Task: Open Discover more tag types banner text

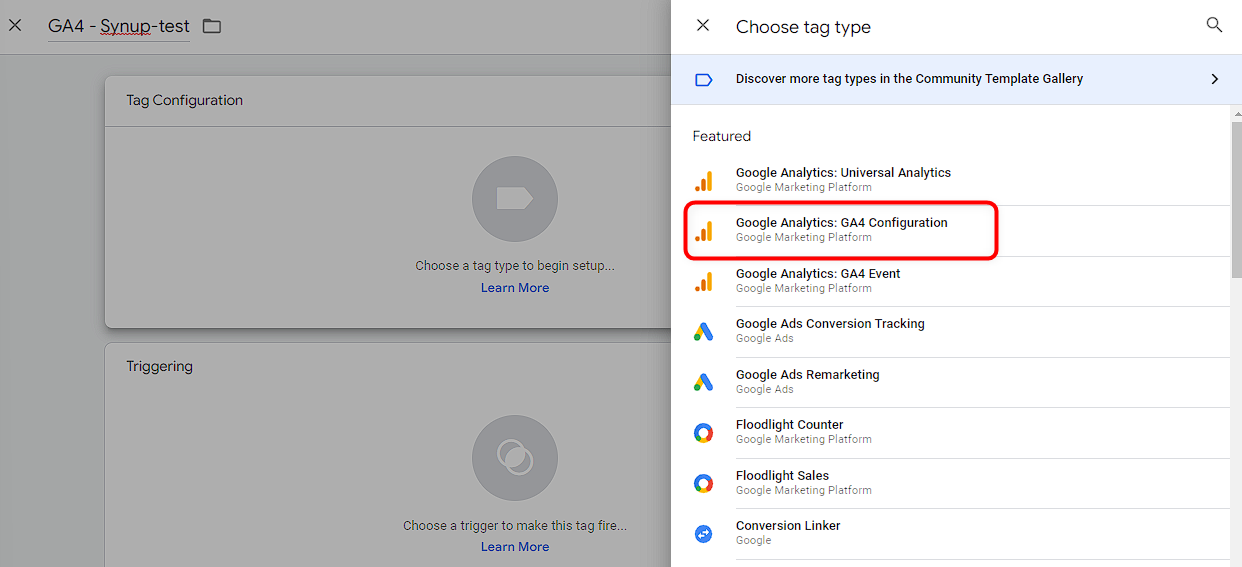Action: pos(909,79)
